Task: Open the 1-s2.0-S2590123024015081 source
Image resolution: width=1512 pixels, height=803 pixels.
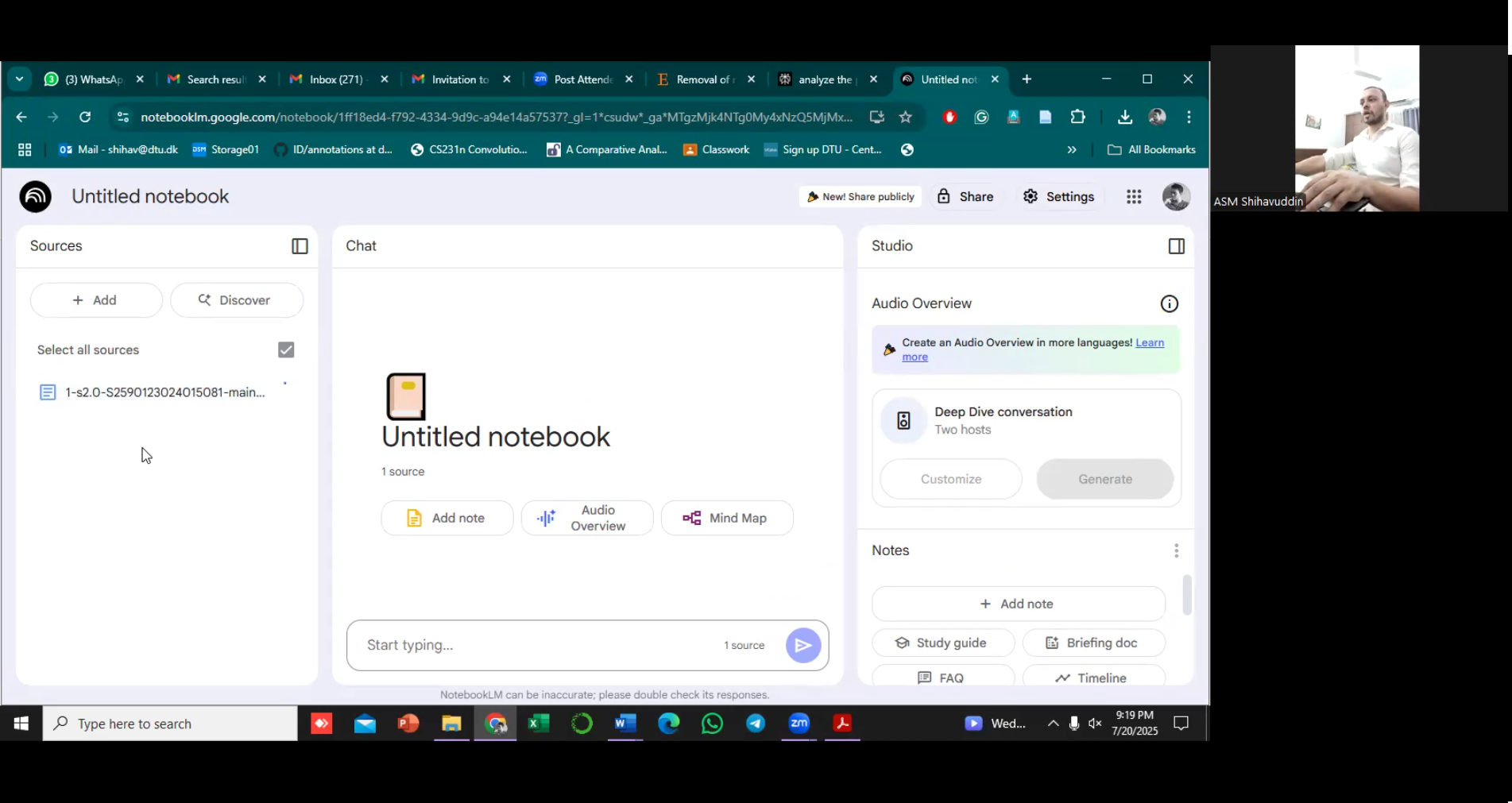Action: pyautogui.click(x=164, y=392)
